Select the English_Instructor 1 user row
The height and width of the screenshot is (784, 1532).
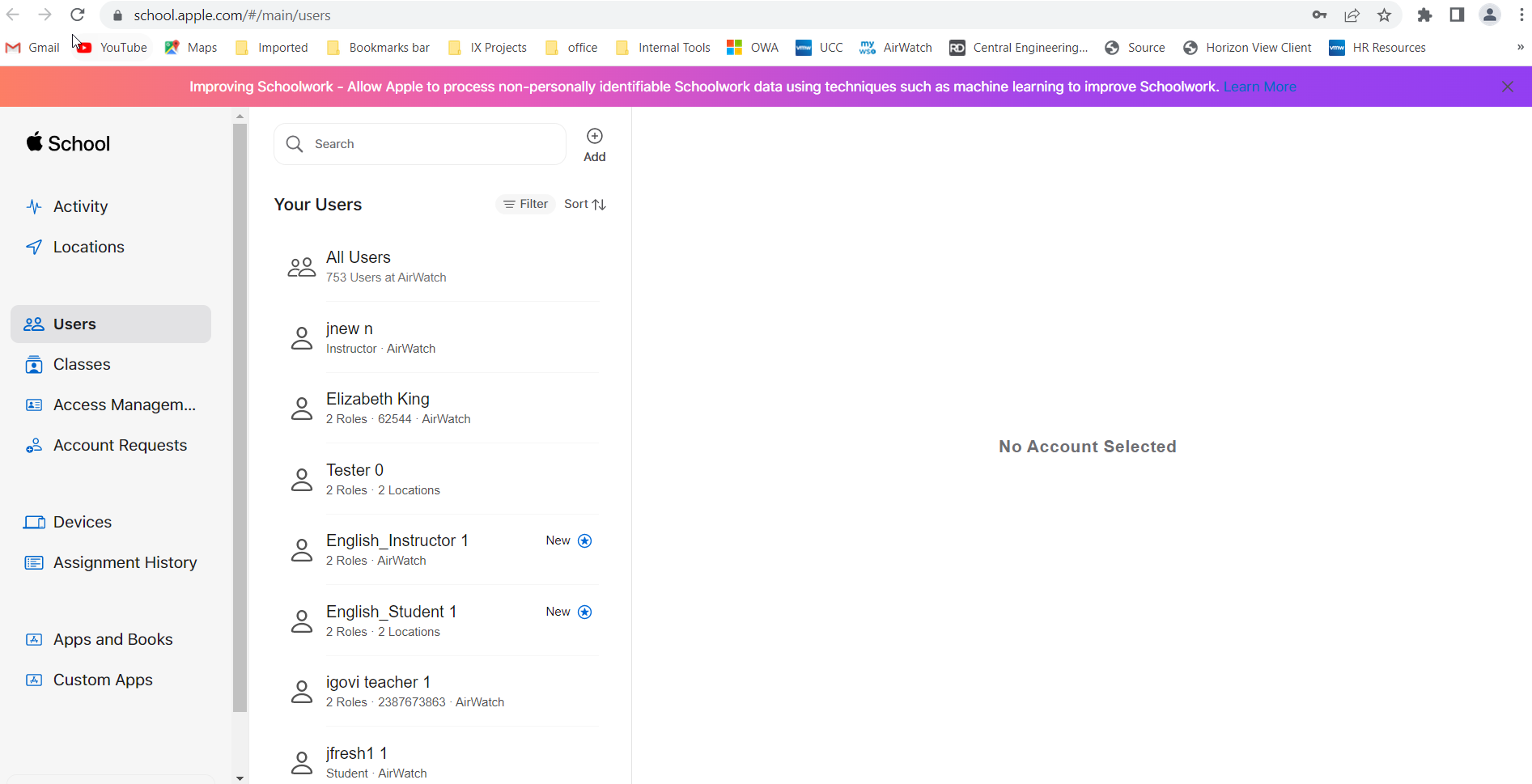coord(443,550)
